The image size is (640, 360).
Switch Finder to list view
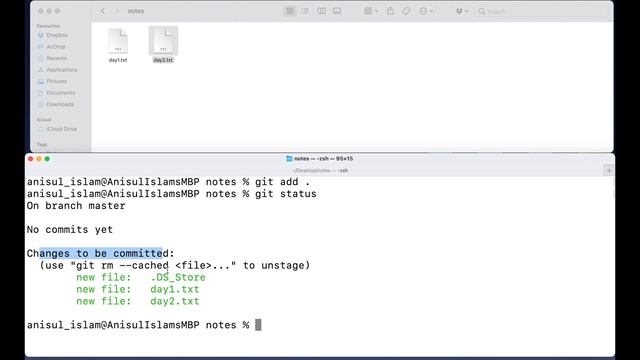305,11
